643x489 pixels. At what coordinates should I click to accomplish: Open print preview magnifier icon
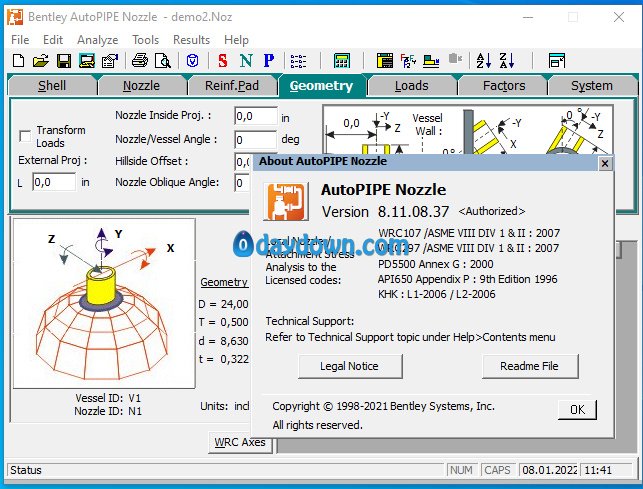[163, 61]
